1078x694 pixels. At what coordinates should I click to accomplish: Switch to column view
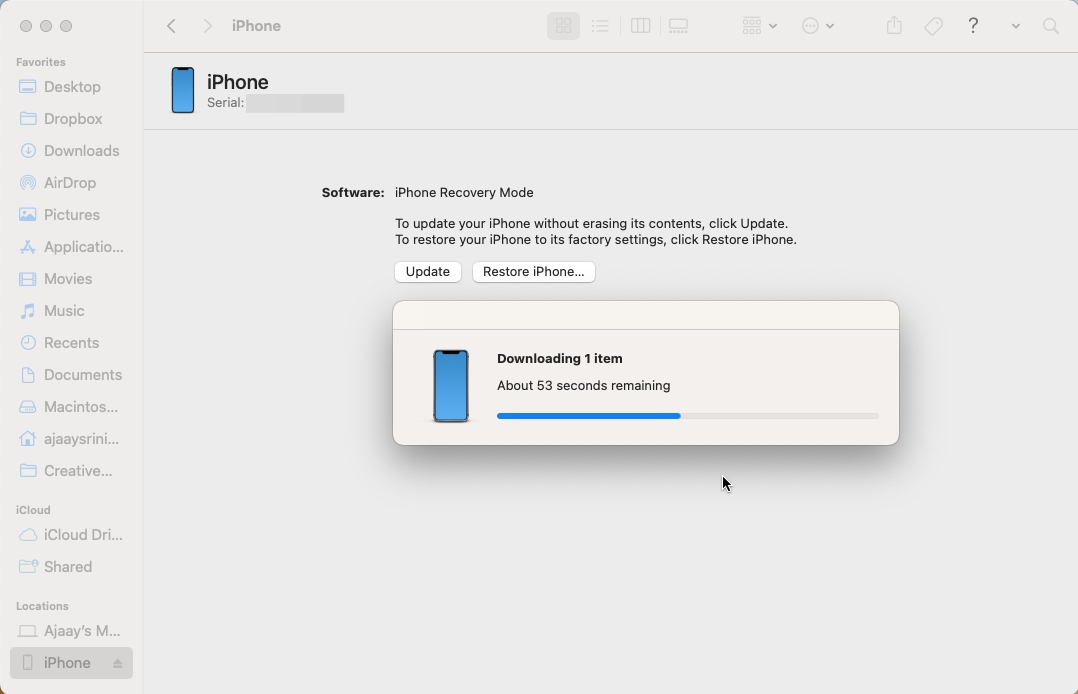pyautogui.click(x=639, y=26)
